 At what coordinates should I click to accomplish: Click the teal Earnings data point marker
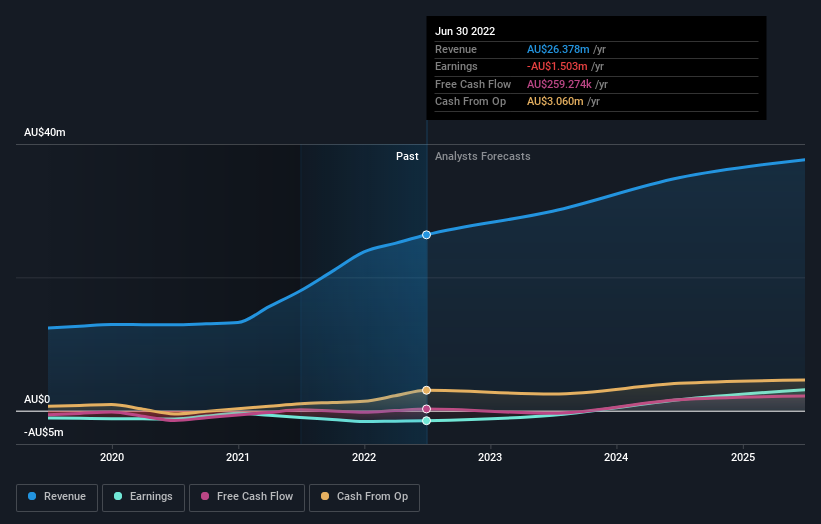click(426, 421)
